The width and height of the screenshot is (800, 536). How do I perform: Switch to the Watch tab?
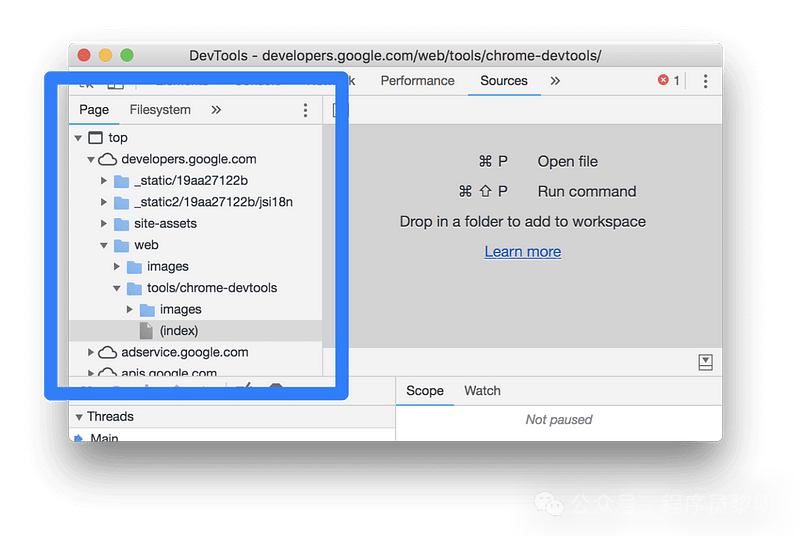tap(482, 391)
